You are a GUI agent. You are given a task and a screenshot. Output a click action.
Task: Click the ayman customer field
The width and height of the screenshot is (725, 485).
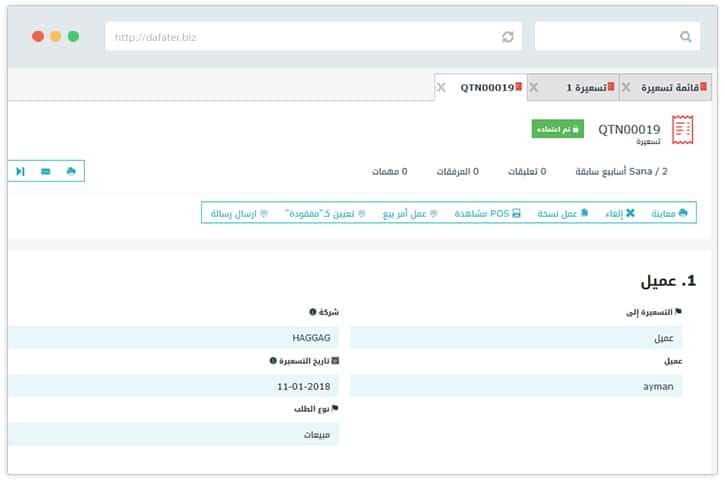(516, 386)
